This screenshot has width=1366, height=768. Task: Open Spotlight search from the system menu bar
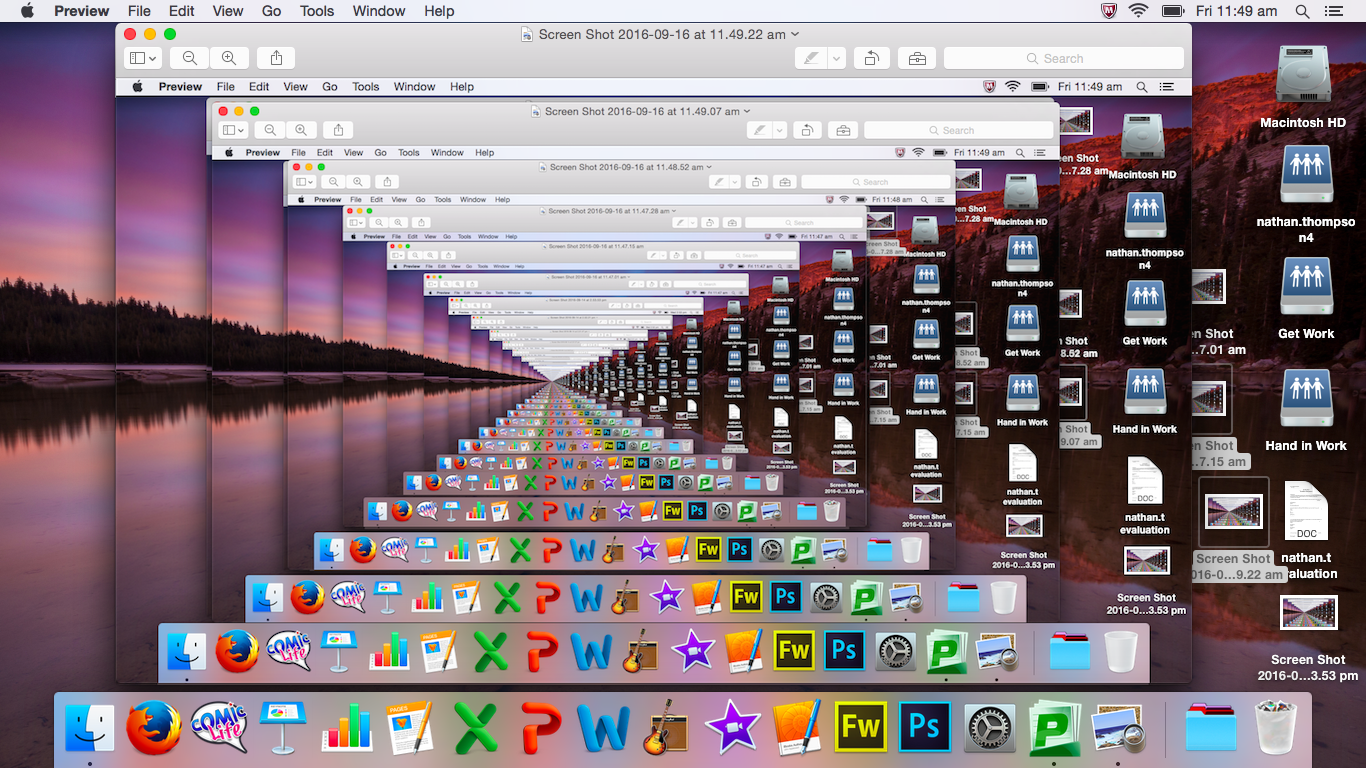1302,11
